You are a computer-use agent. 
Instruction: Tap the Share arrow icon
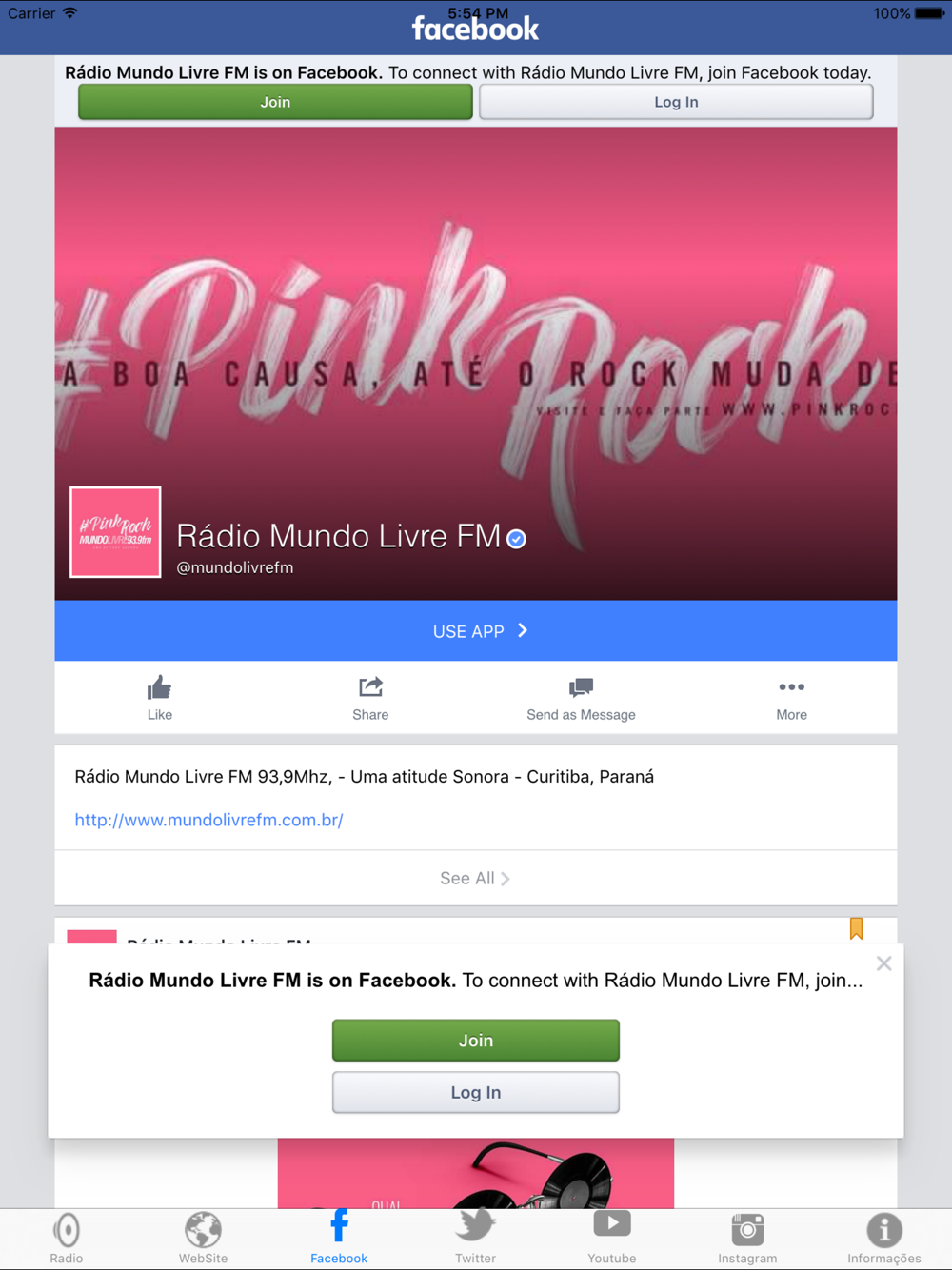pos(370,687)
